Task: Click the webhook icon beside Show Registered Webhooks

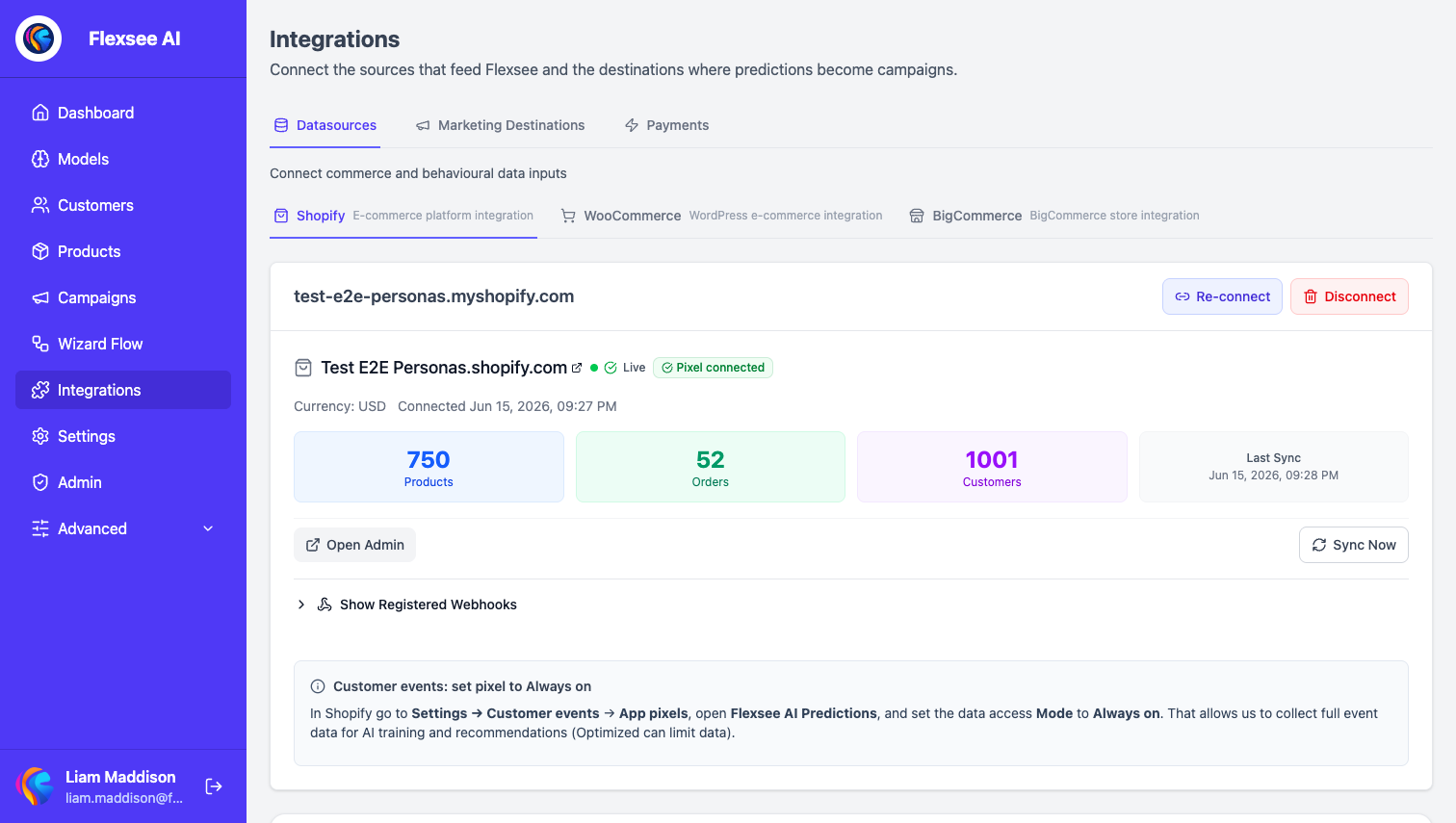Action: tap(325, 604)
